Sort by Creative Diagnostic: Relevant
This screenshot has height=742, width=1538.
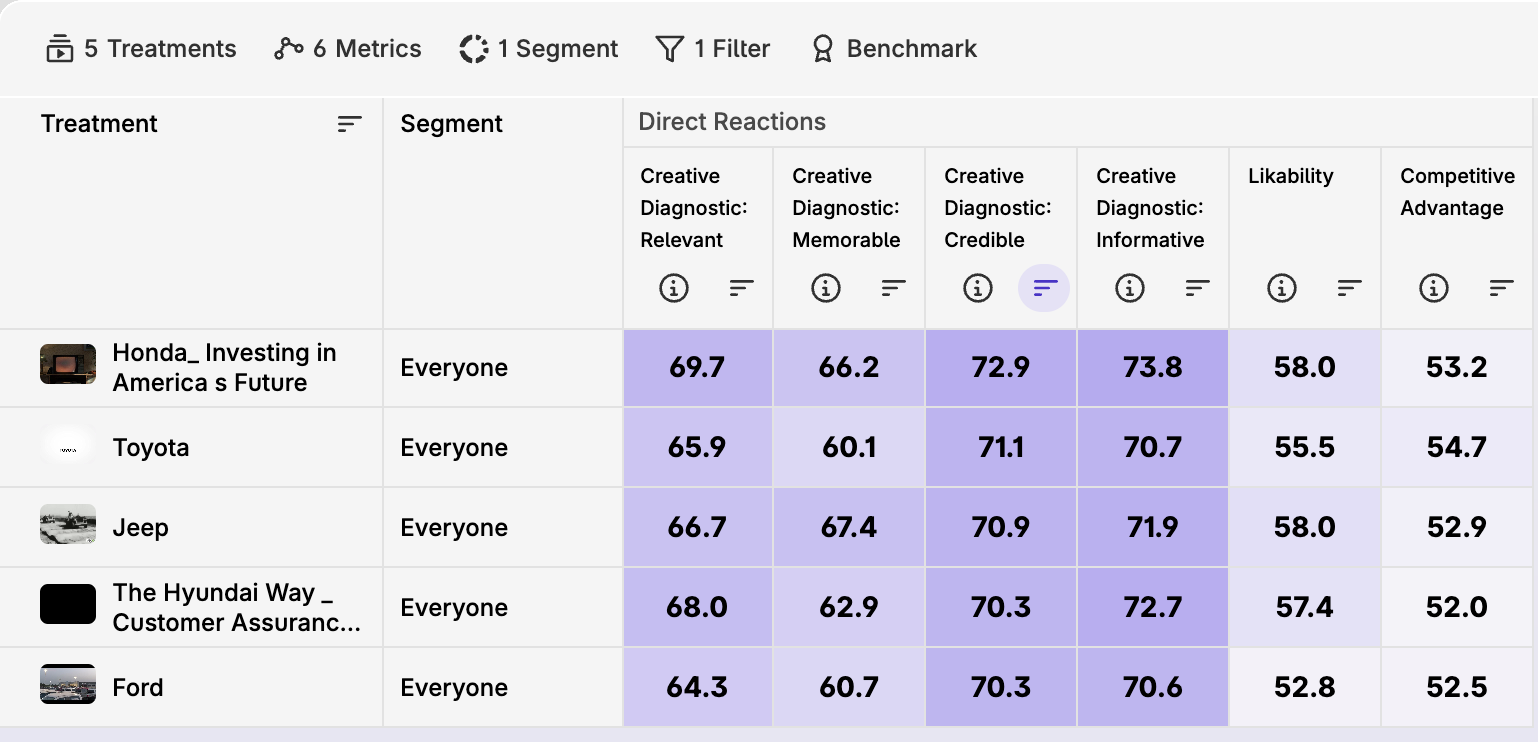click(741, 288)
